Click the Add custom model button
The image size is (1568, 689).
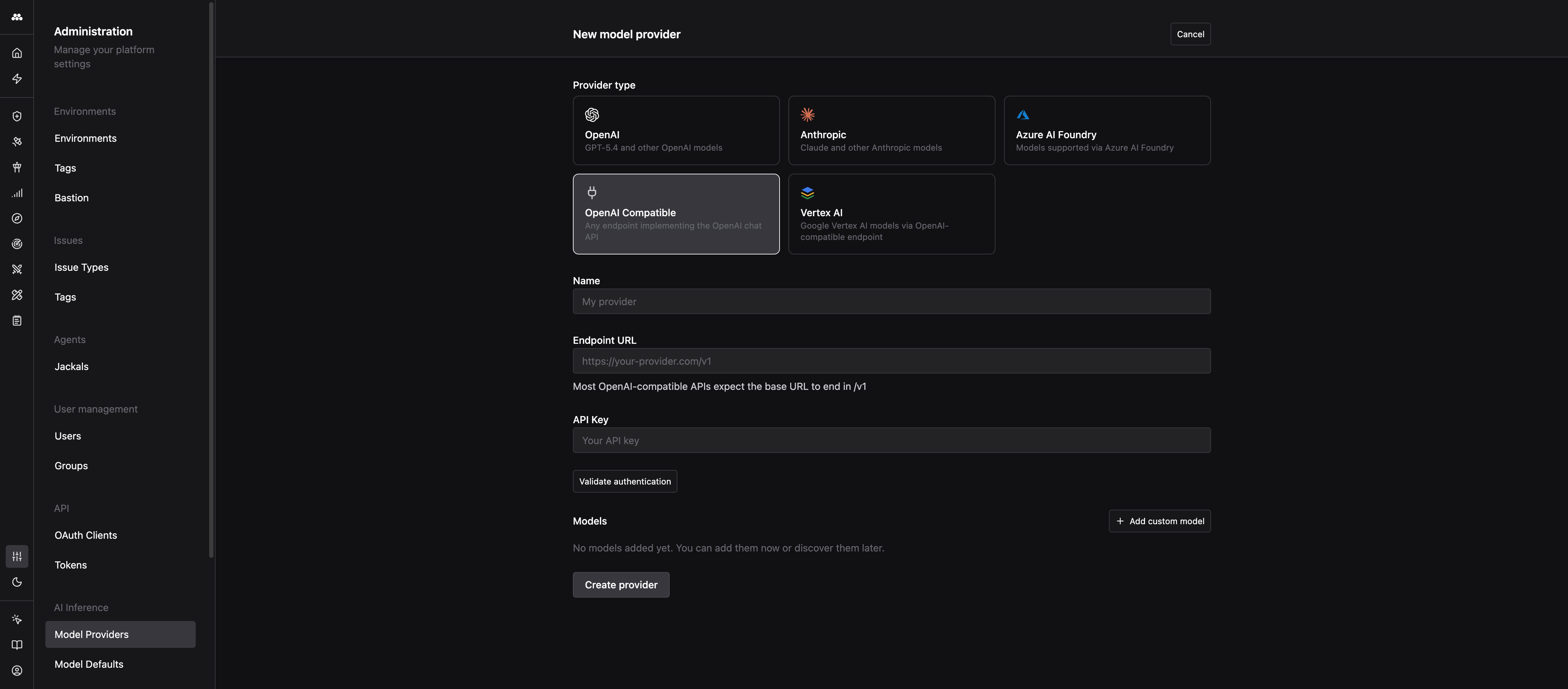1159,521
